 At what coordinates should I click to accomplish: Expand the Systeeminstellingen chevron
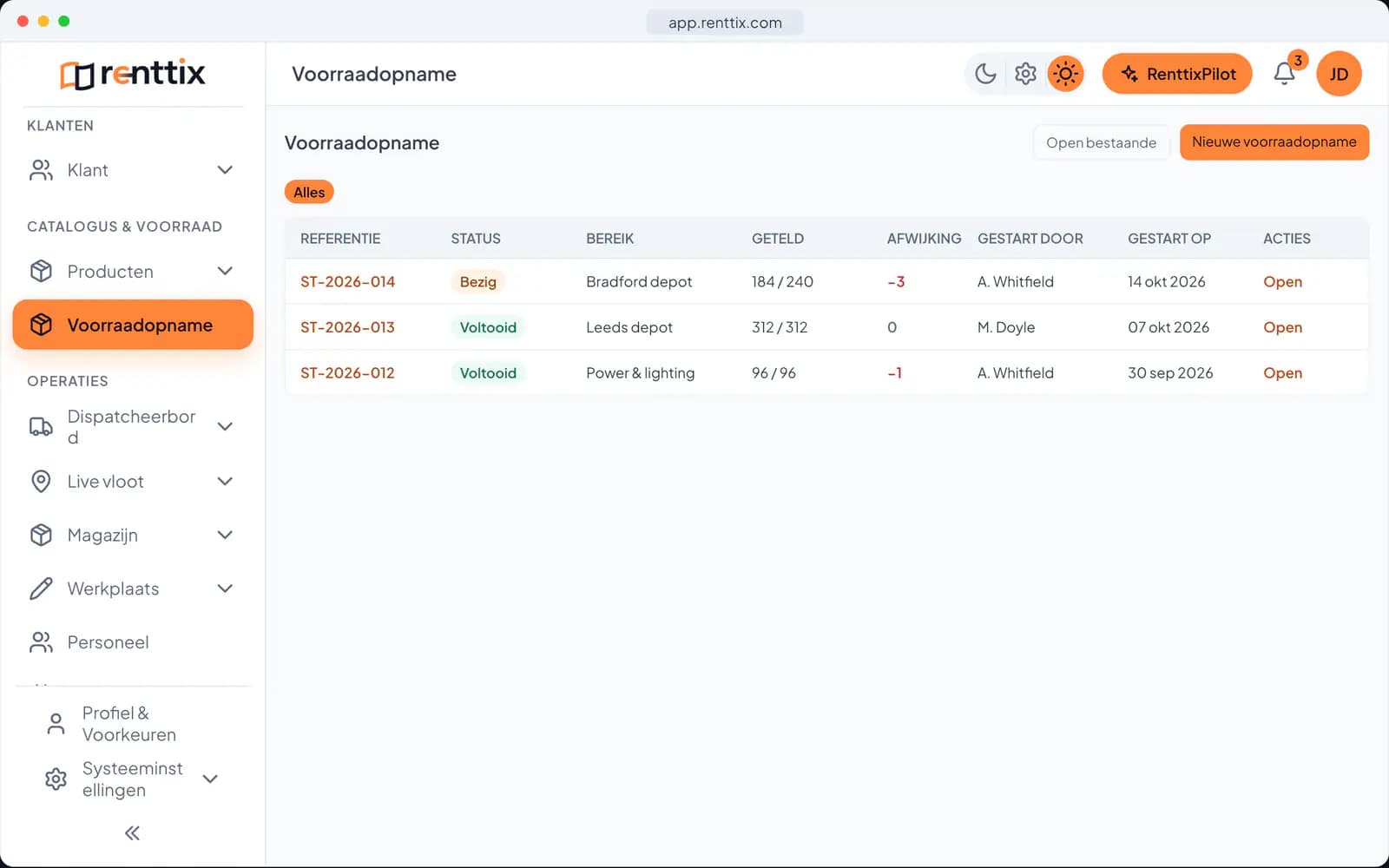pyautogui.click(x=210, y=779)
